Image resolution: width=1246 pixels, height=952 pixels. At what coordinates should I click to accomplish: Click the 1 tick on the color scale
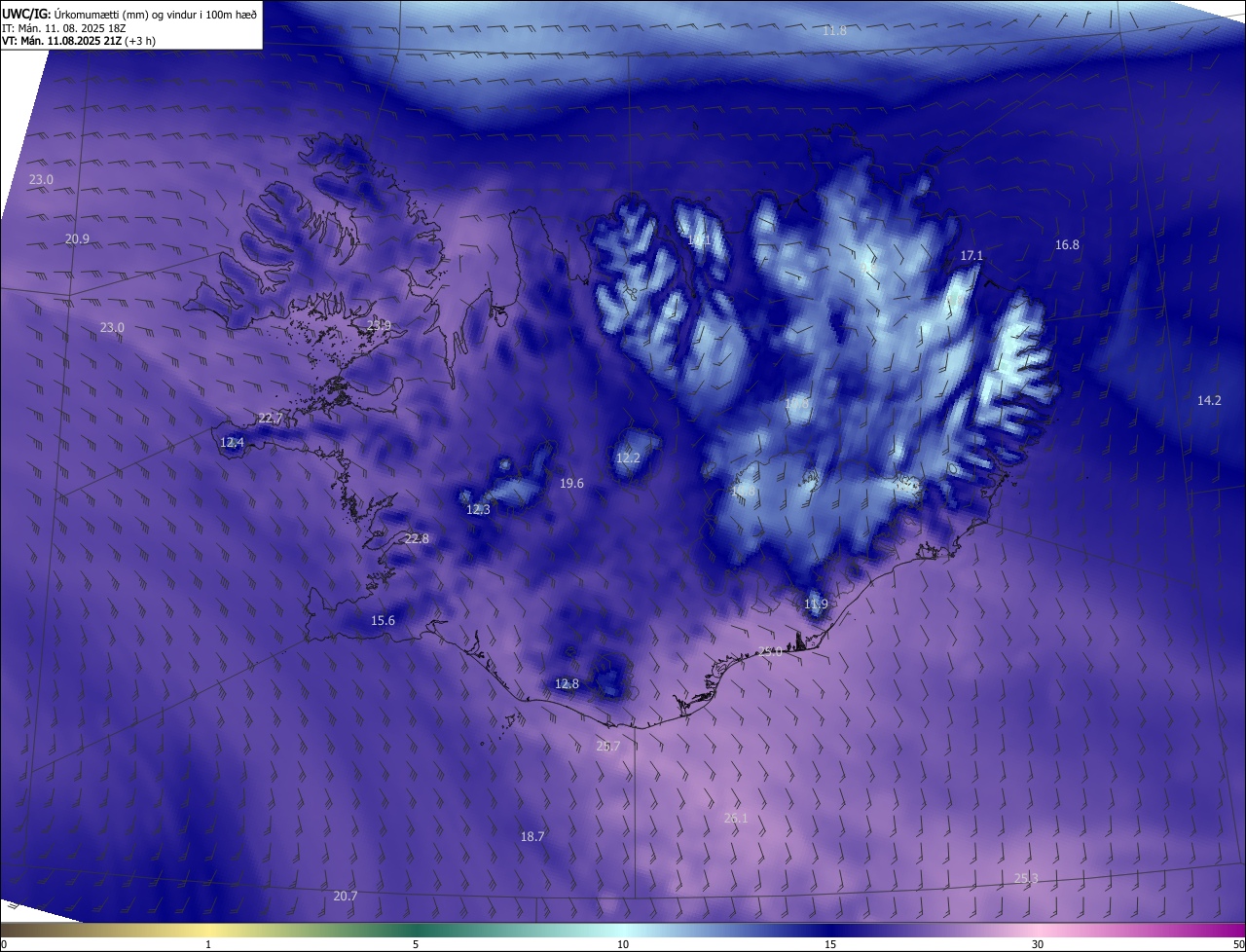click(208, 944)
